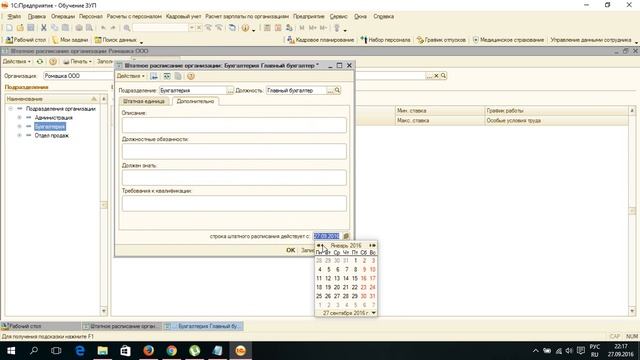Open Chrome from the taskbar
The height and width of the screenshot is (360, 640).
pyautogui.click(x=171, y=351)
